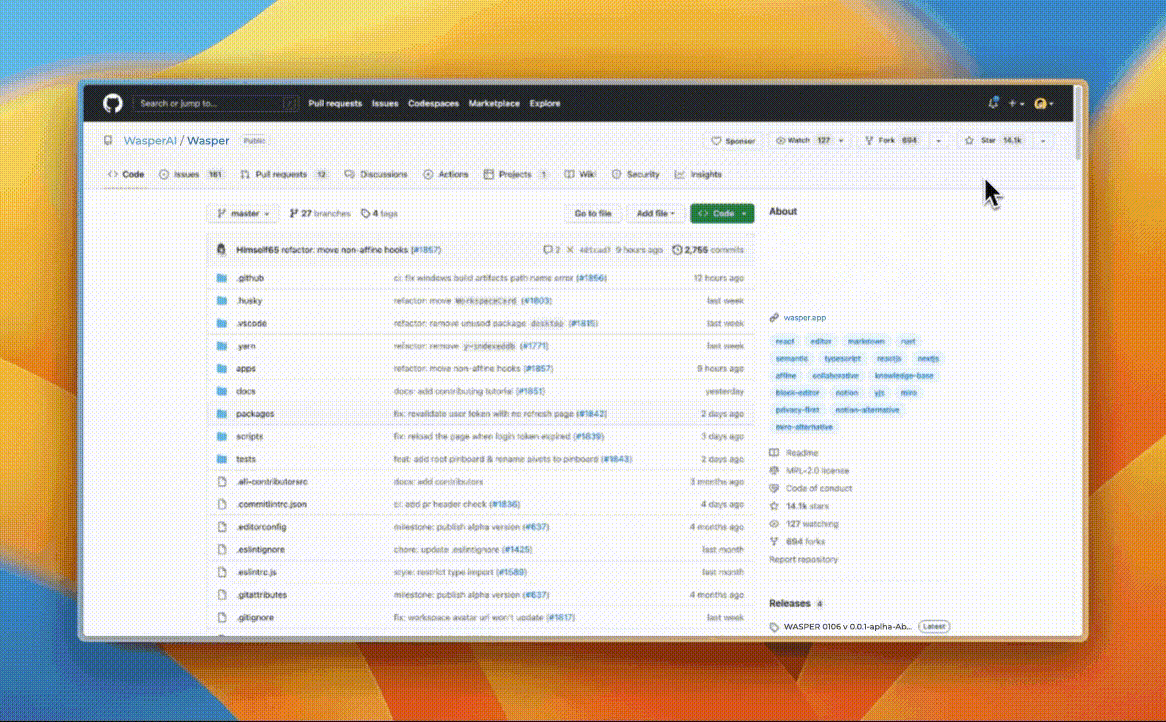Open the .commitlintrc.json file
This screenshot has width=1166, height=722.
[x=271, y=504]
